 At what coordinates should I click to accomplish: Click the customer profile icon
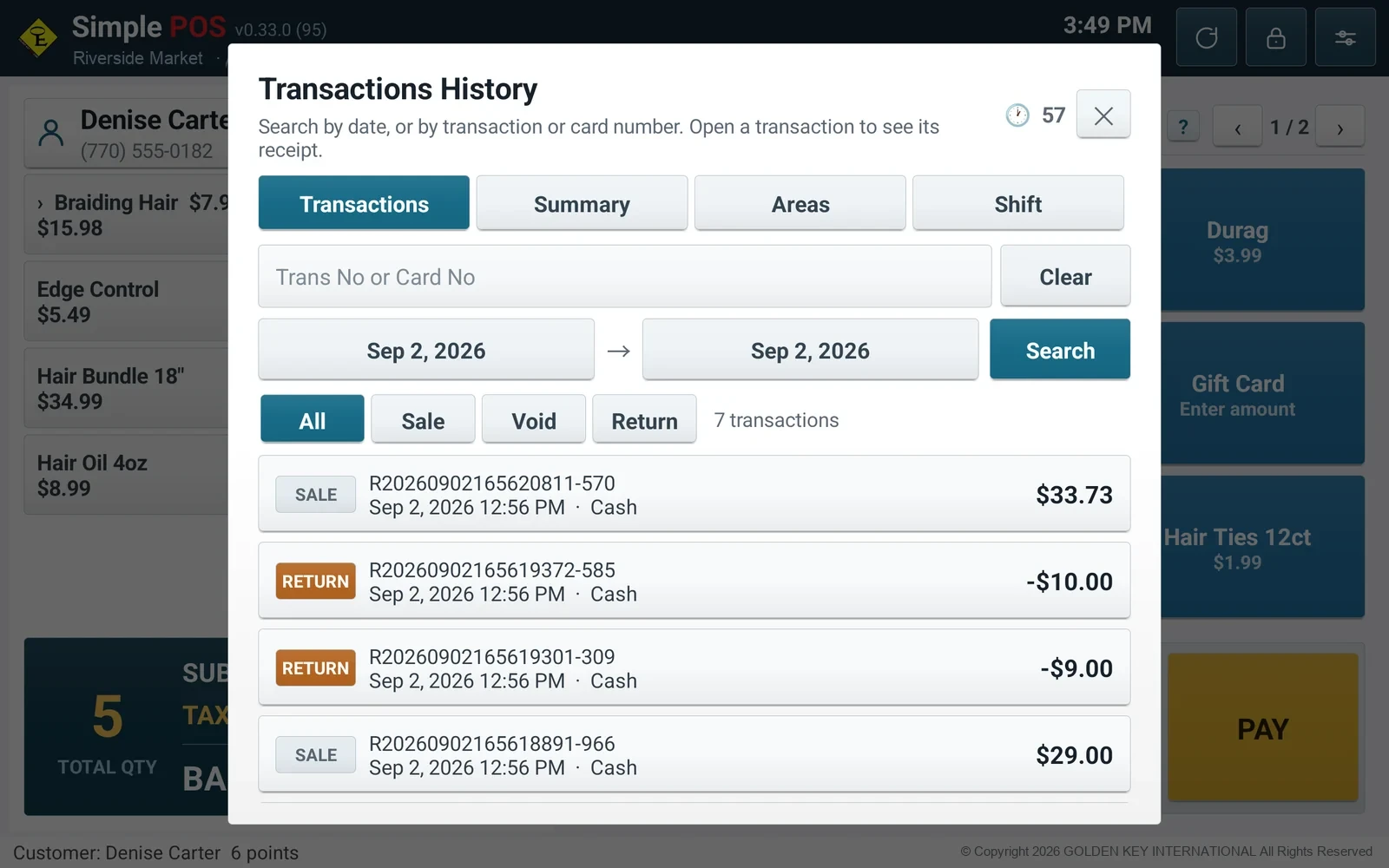(51, 133)
